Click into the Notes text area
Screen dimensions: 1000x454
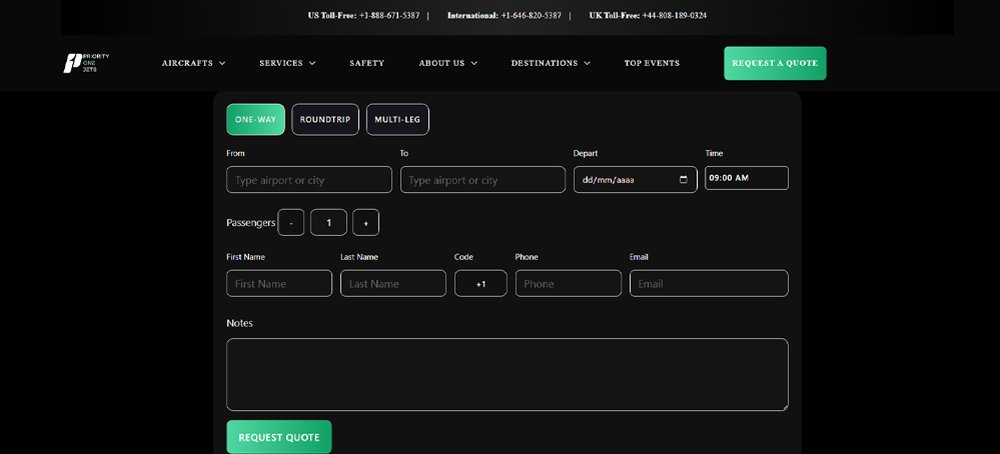[507, 374]
